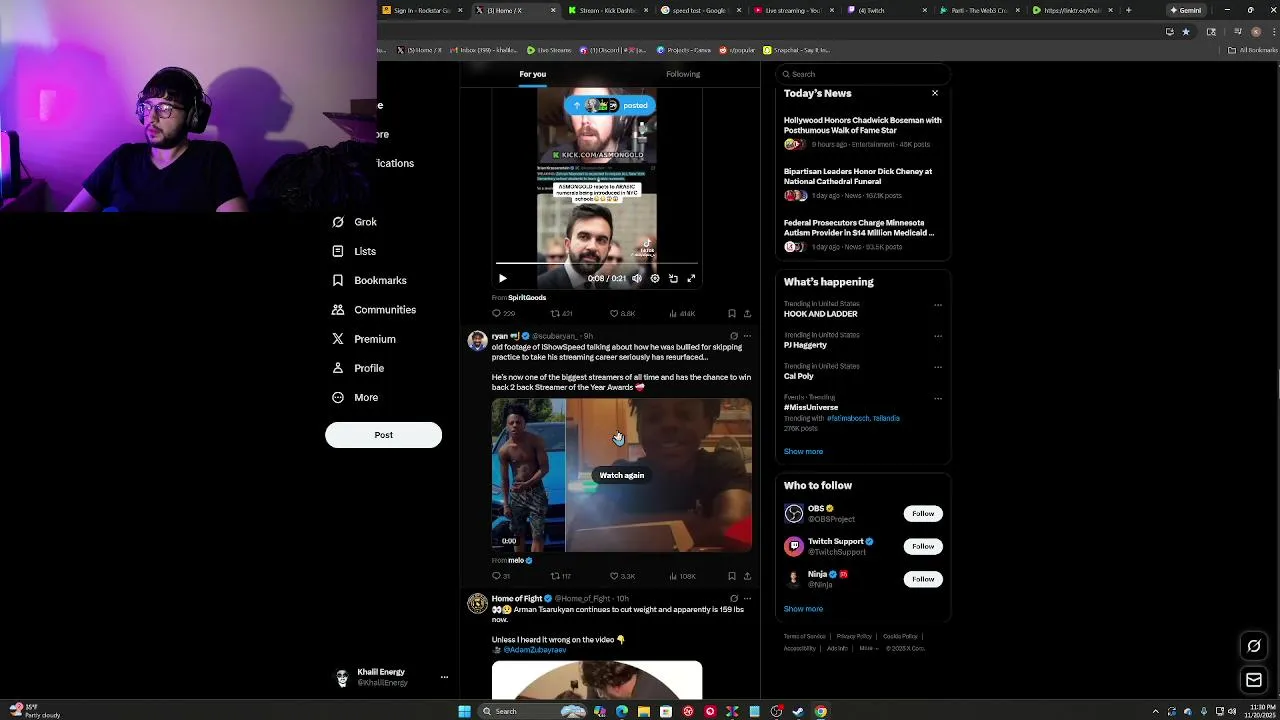
Task: Bookmark the SpiritGoods video post
Action: 732,313
